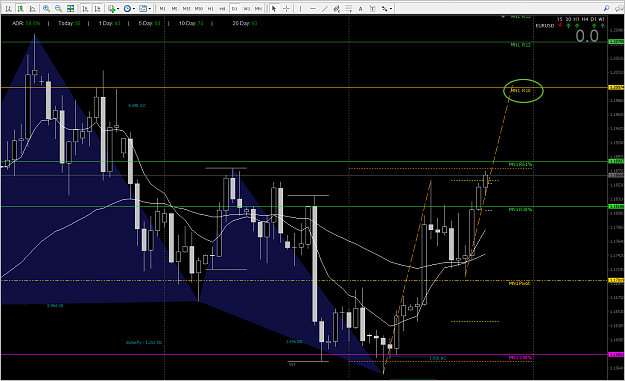Screen dimensions: 625x381
Task: Open the add indicators list
Action: coord(112,8)
